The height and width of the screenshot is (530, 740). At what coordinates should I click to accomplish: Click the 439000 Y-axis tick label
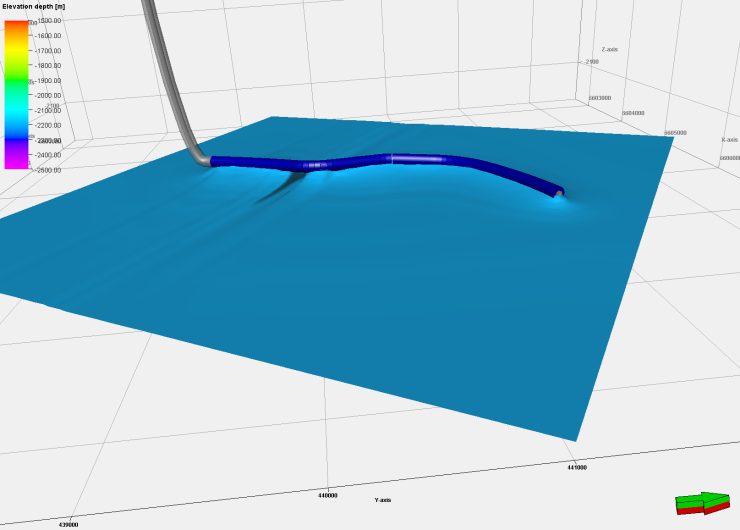tap(70, 523)
